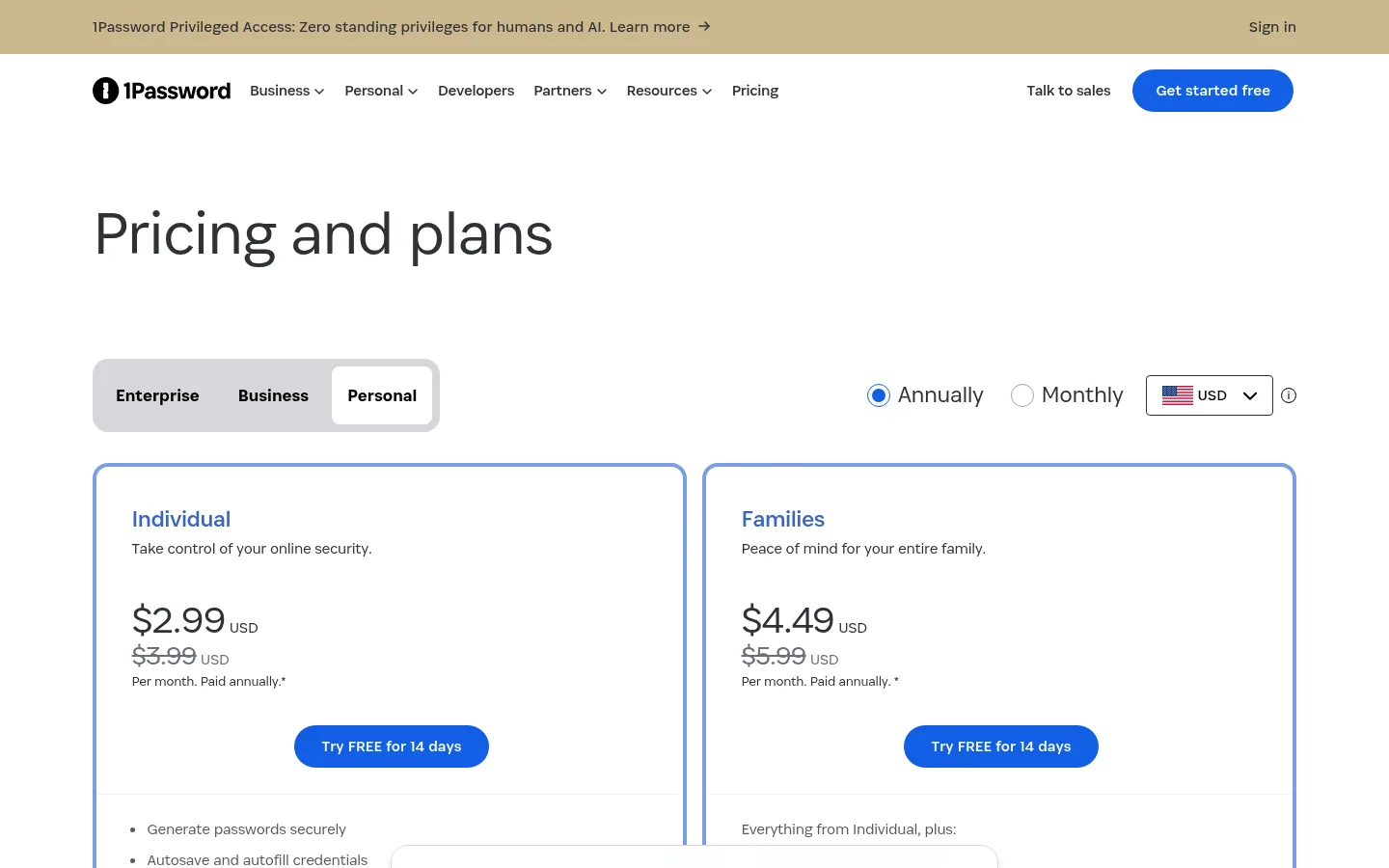Click the $4.49 Families price
1389x868 pixels.
(x=787, y=620)
